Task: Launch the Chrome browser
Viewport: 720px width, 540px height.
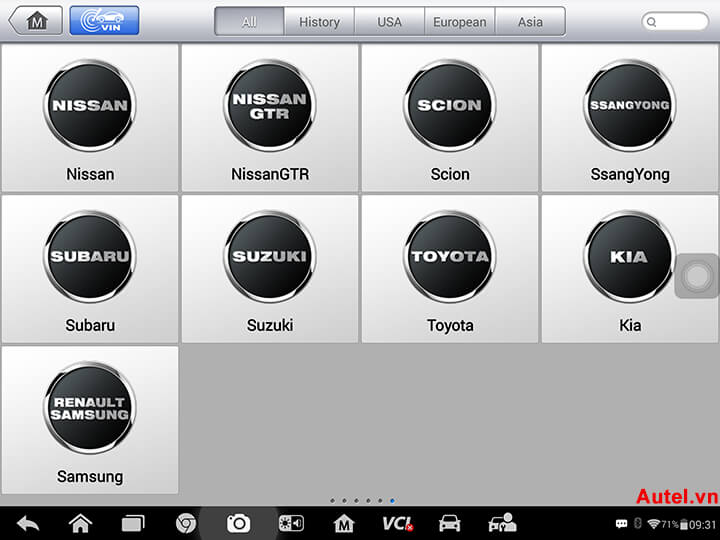Action: [186, 523]
